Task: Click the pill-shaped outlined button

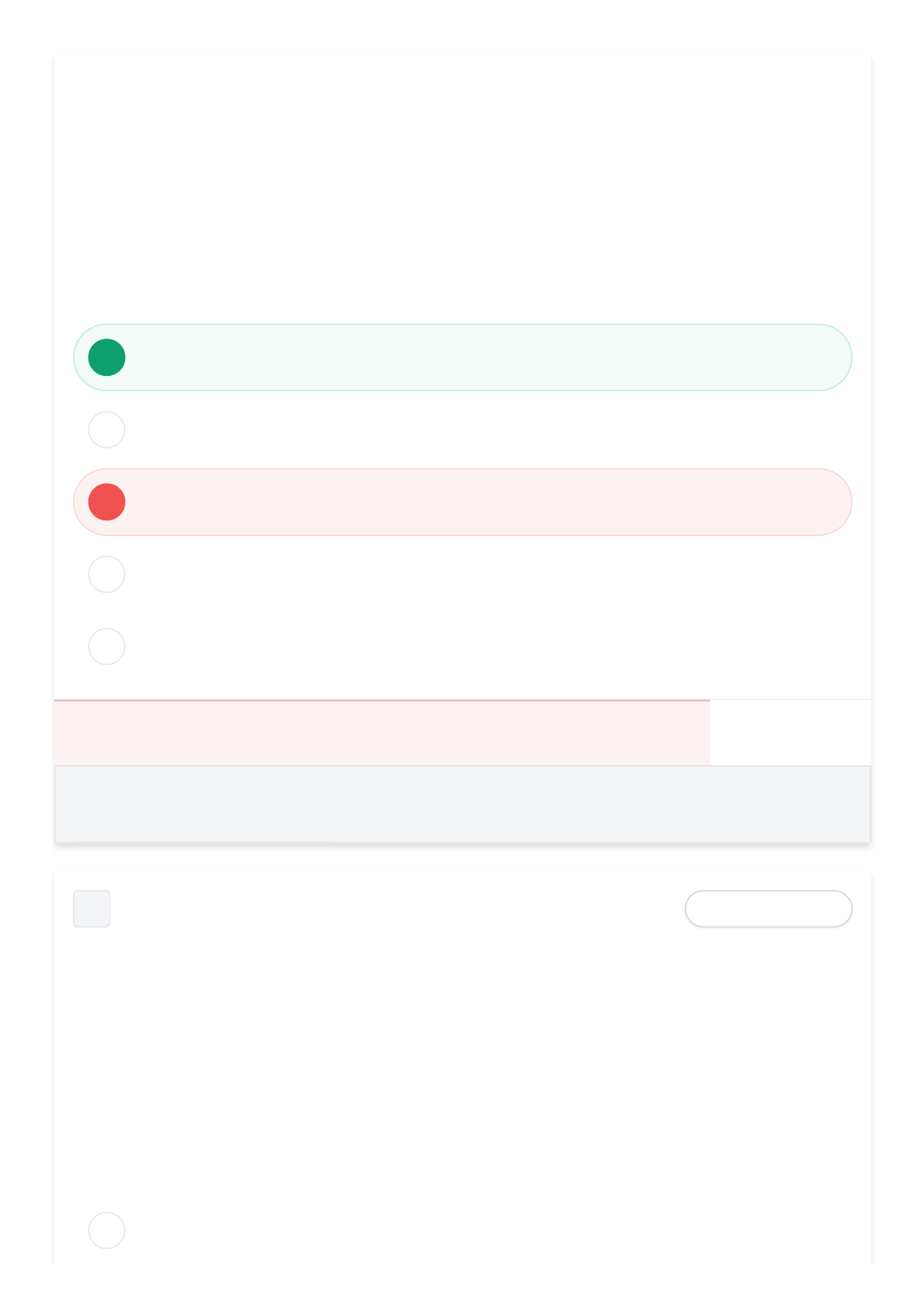Action: tap(769, 909)
